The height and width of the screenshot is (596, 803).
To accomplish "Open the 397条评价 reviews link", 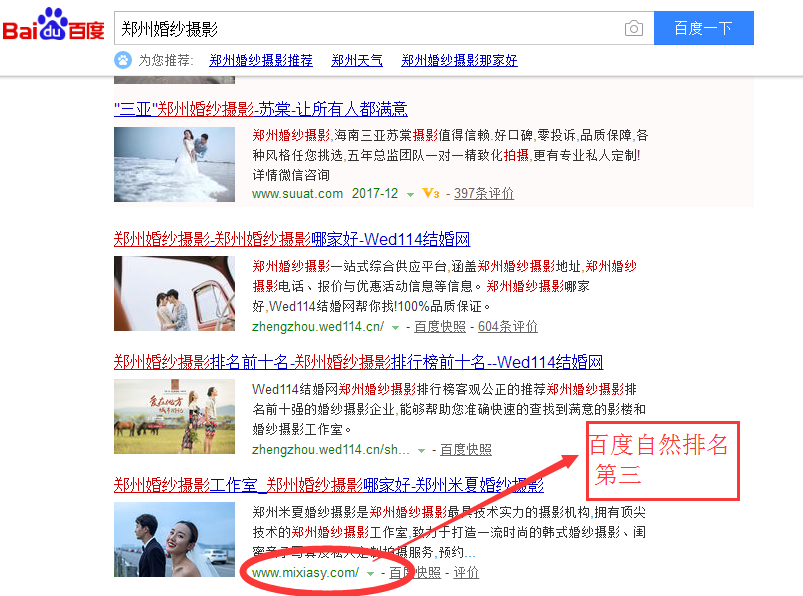I will coord(484,194).
